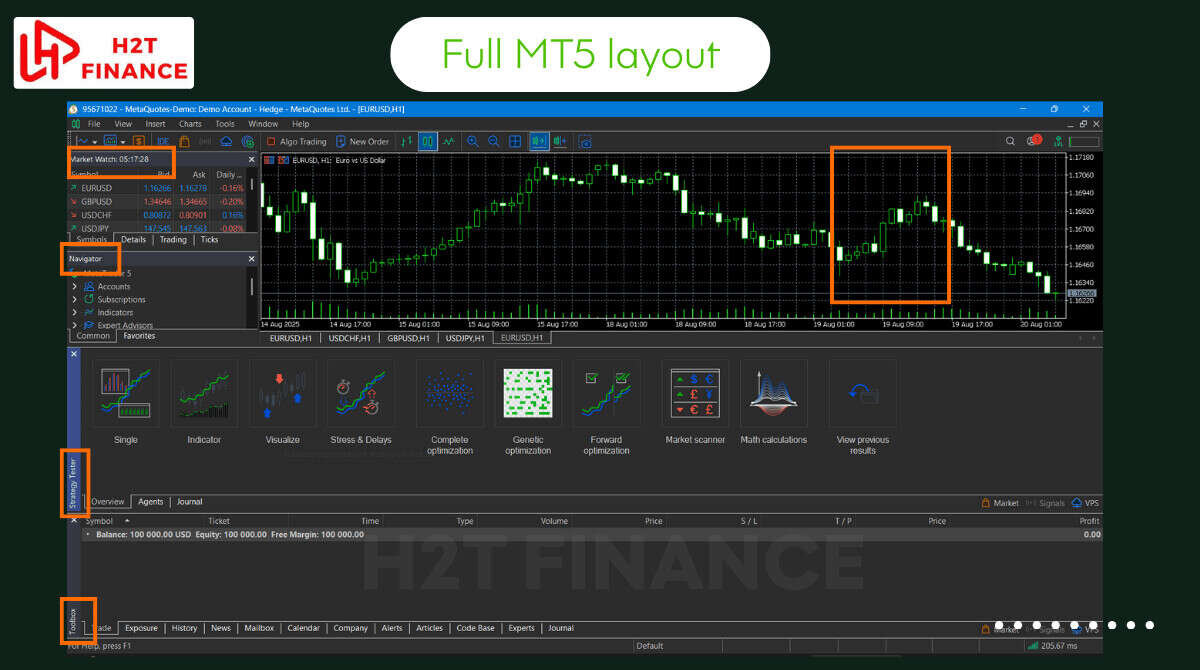
Task: Switch to Navigator Favorites tab
Action: tap(139, 336)
